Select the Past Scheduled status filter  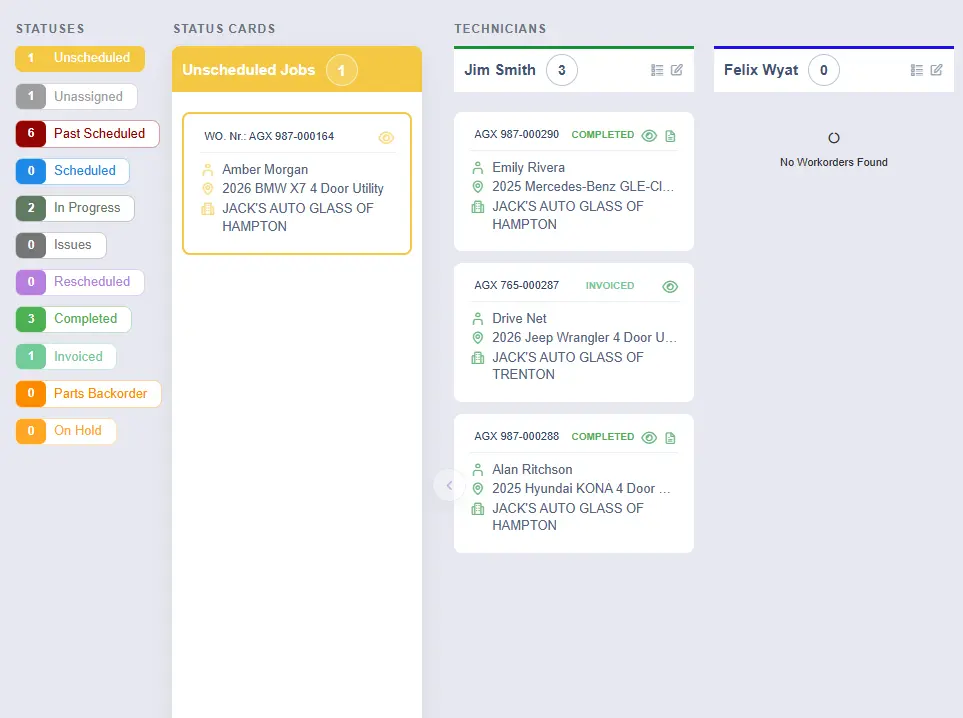click(x=87, y=134)
